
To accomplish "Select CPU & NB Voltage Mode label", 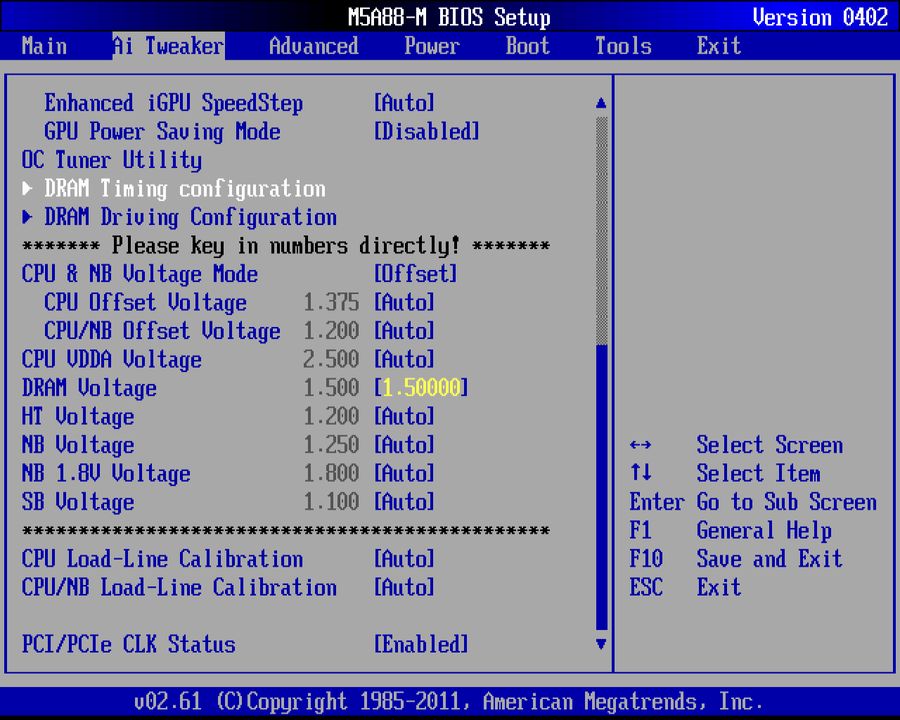I will click(139, 274).
